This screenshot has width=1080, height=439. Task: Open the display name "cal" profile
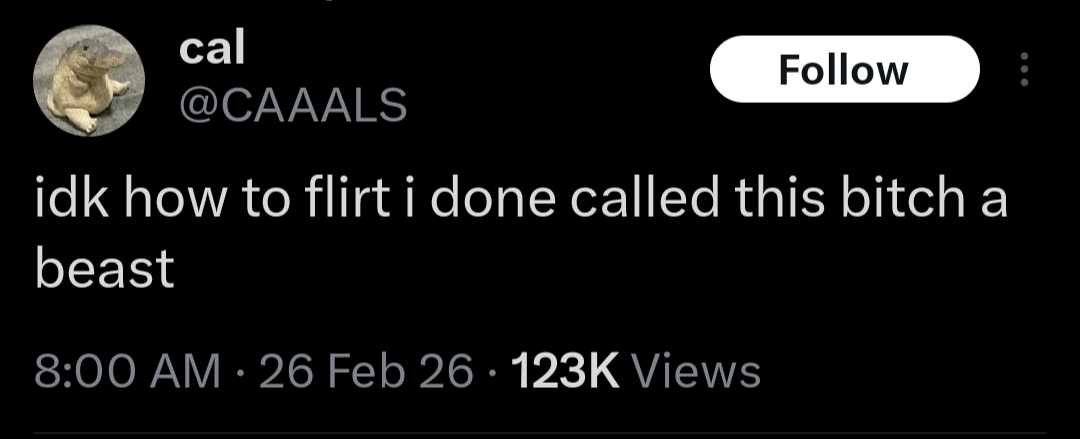tap(211, 49)
